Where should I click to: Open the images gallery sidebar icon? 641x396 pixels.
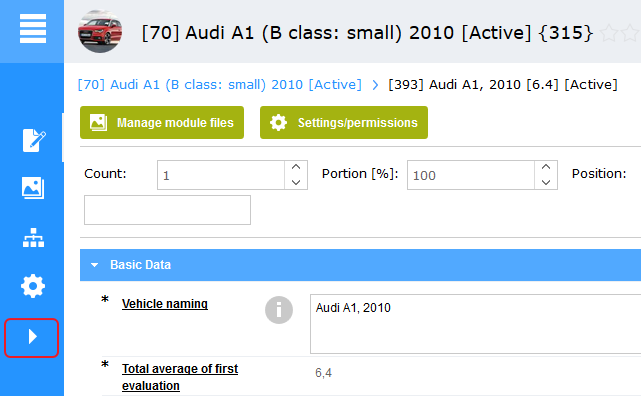click(x=33, y=188)
